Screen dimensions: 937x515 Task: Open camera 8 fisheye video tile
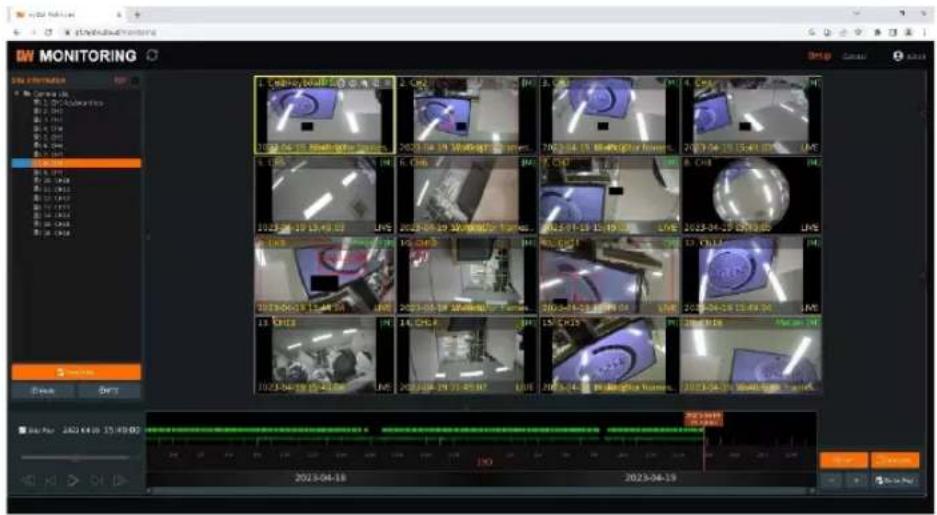click(x=752, y=195)
